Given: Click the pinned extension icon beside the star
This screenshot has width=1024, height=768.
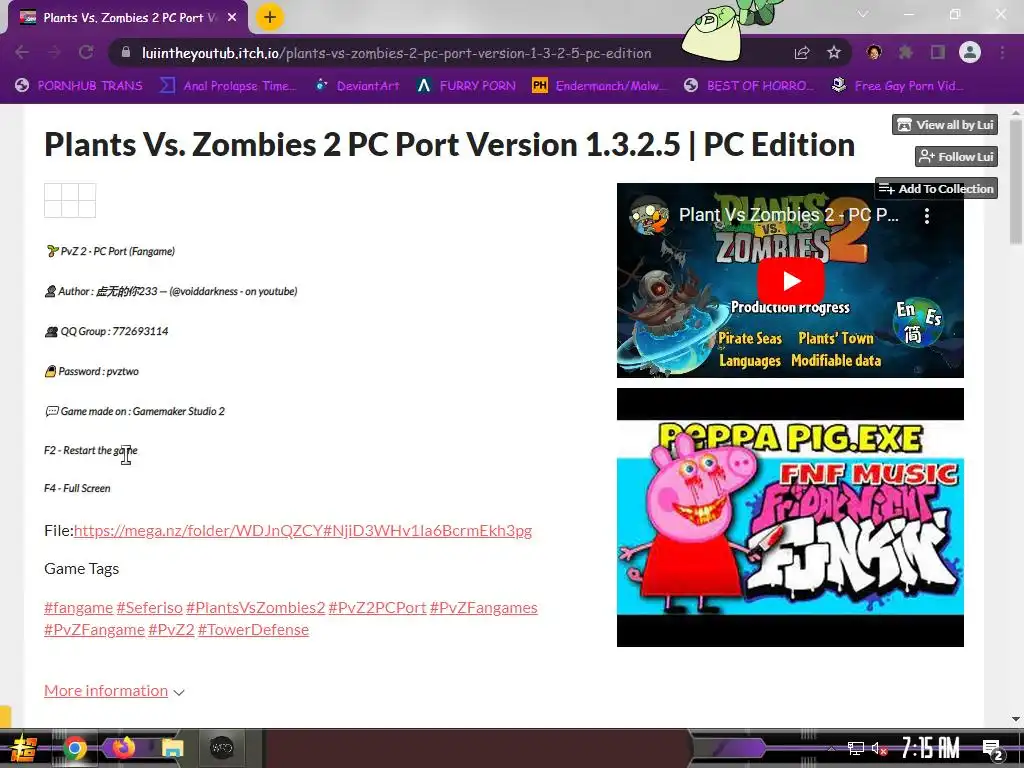Looking at the screenshot, I should click(874, 52).
